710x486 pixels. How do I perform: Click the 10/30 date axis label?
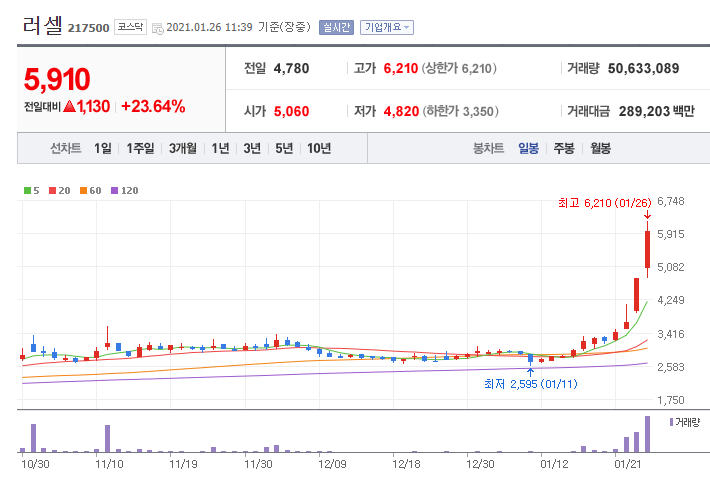tap(35, 464)
